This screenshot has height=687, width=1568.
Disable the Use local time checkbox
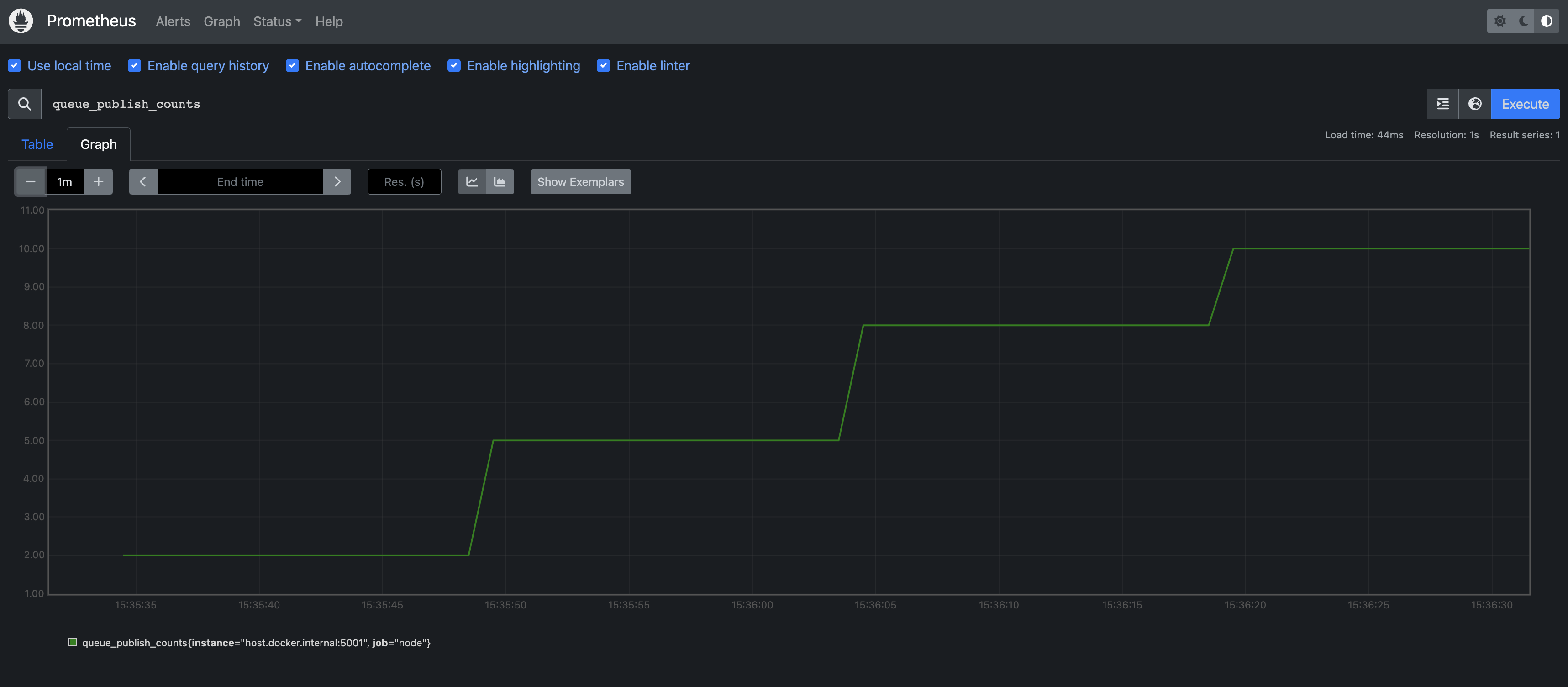(x=15, y=65)
